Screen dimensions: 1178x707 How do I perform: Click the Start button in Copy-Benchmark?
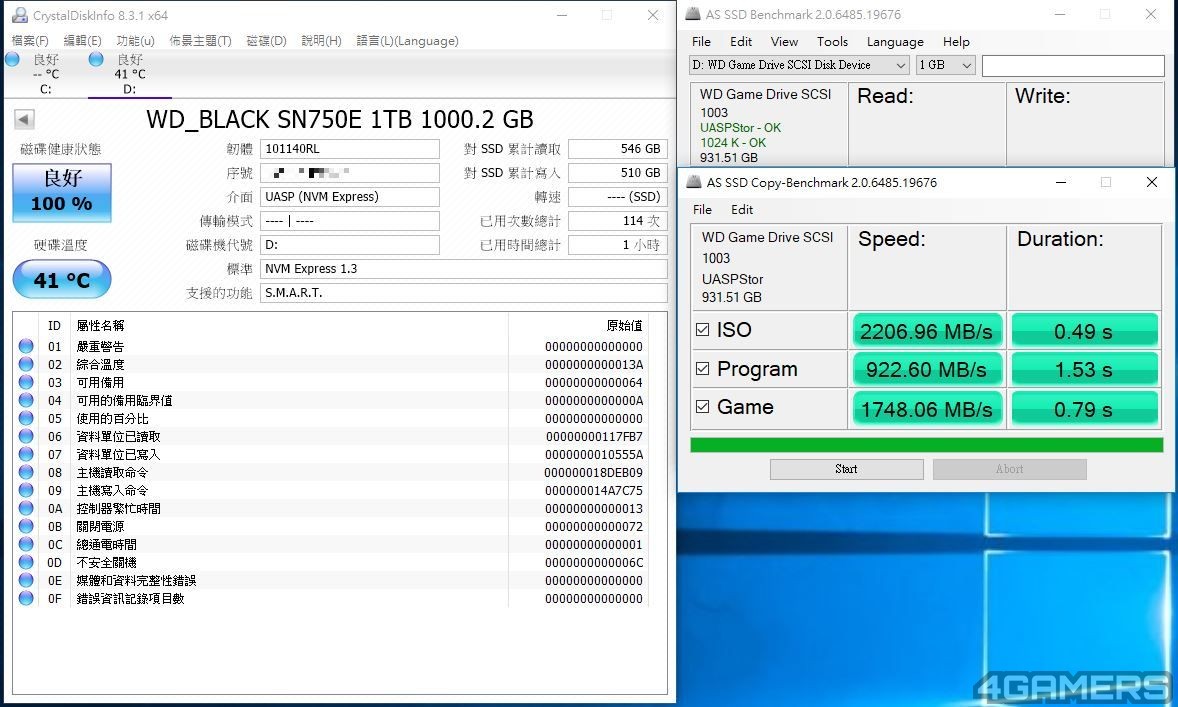coord(847,469)
